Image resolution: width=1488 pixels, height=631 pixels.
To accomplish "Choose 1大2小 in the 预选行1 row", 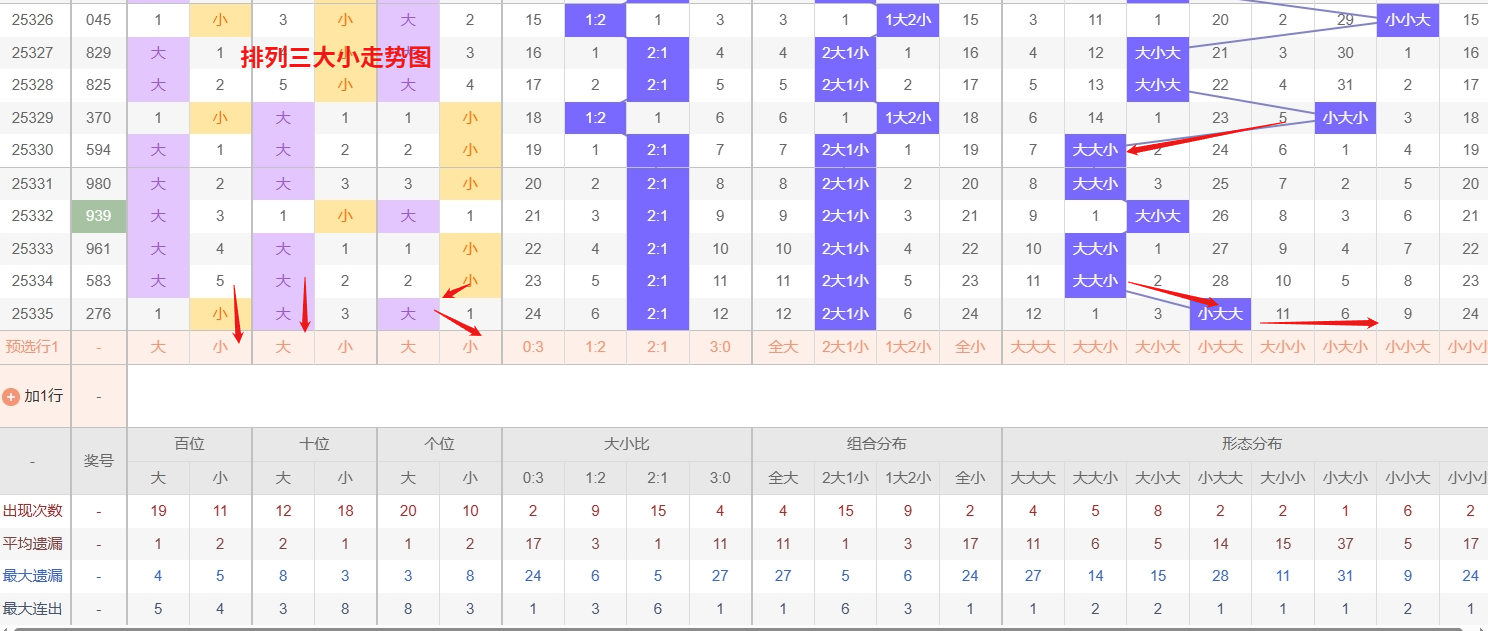I will (908, 348).
